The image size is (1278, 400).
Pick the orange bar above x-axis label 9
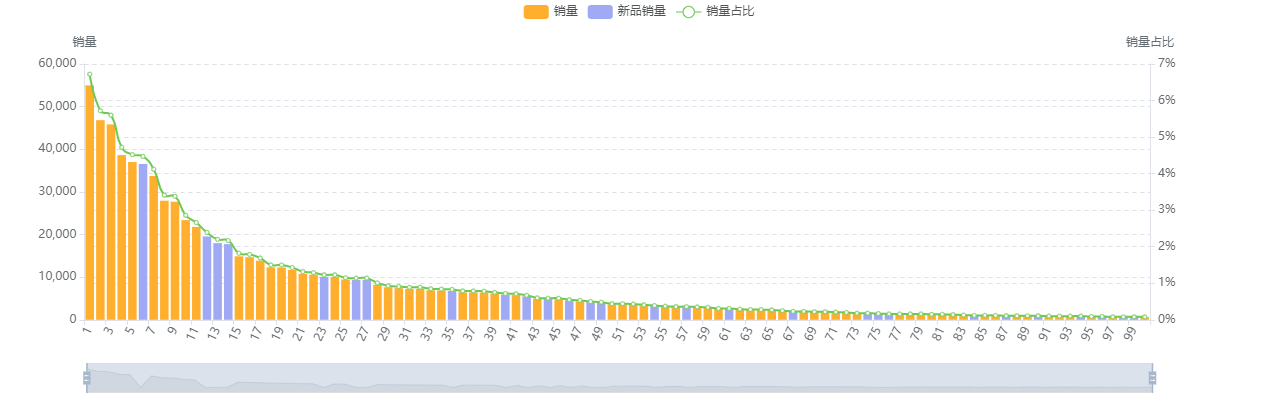tap(174, 260)
